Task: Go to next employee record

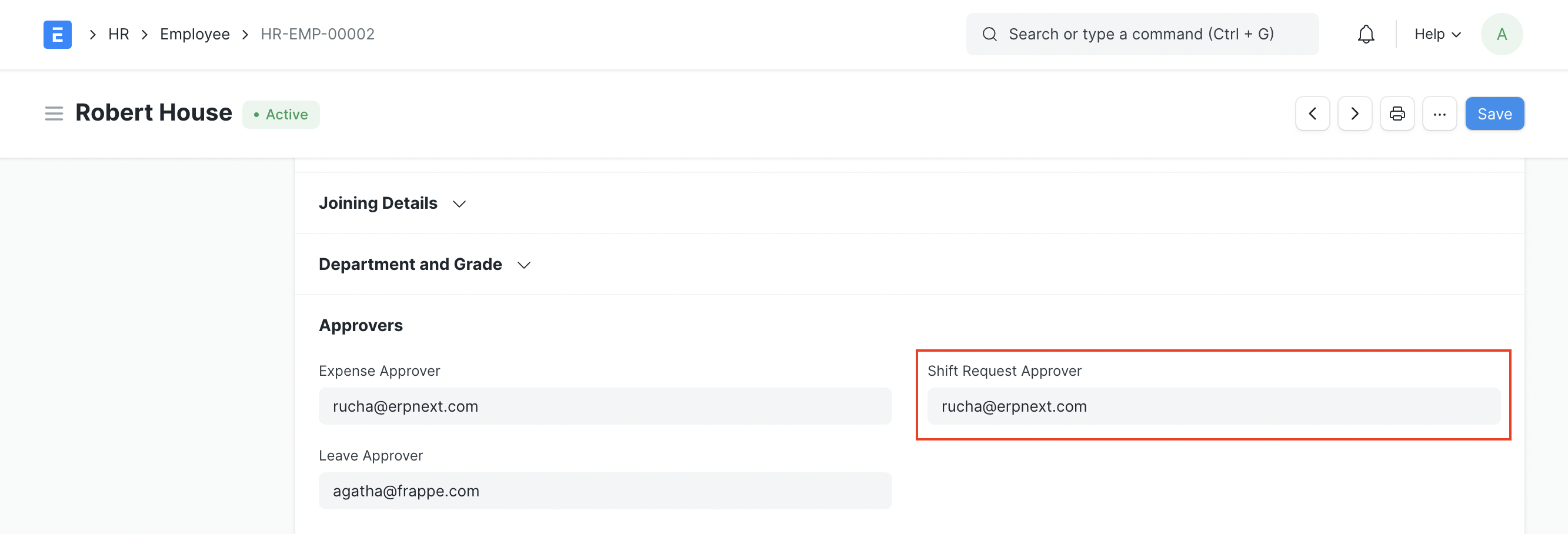Action: 1355,114
